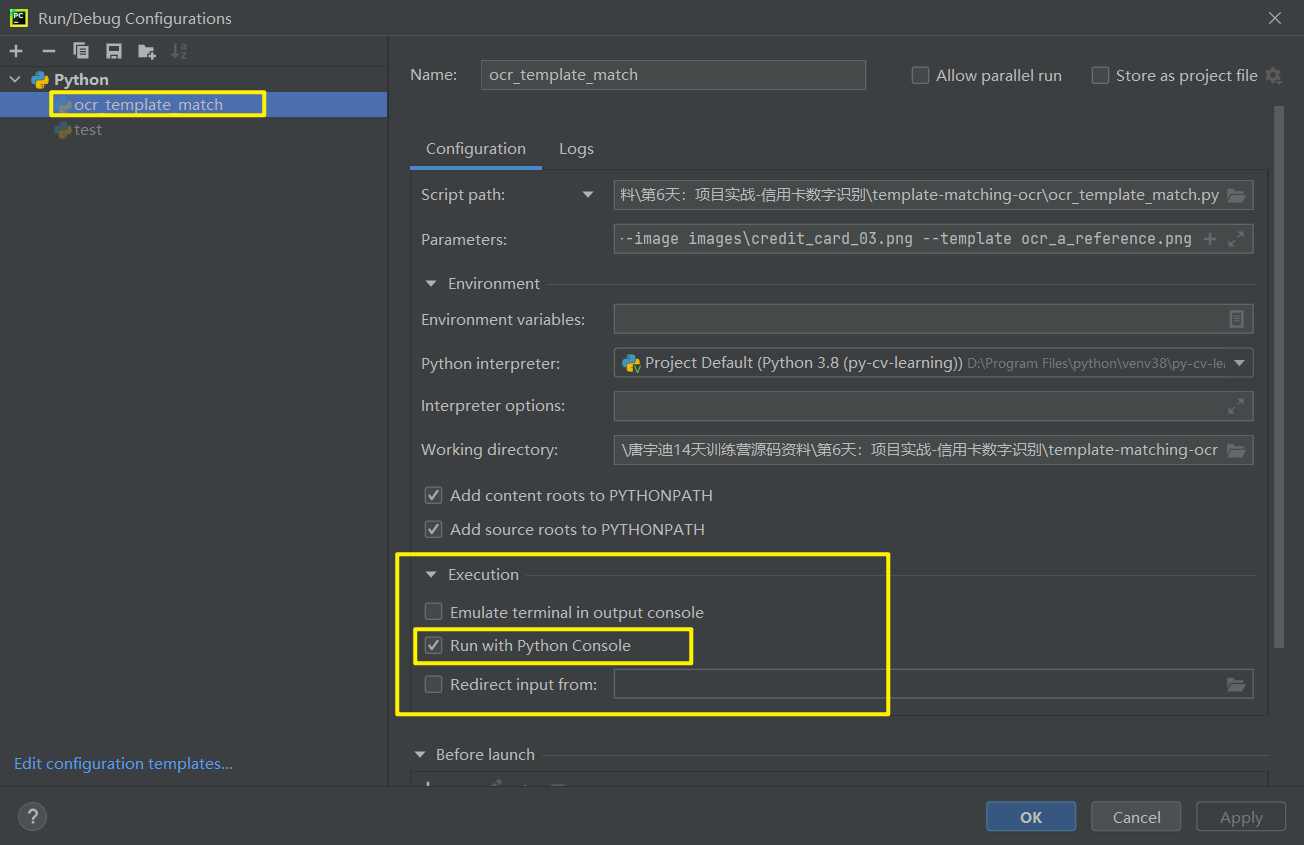
Task: Save configuration using the disk icon
Action: (114, 51)
